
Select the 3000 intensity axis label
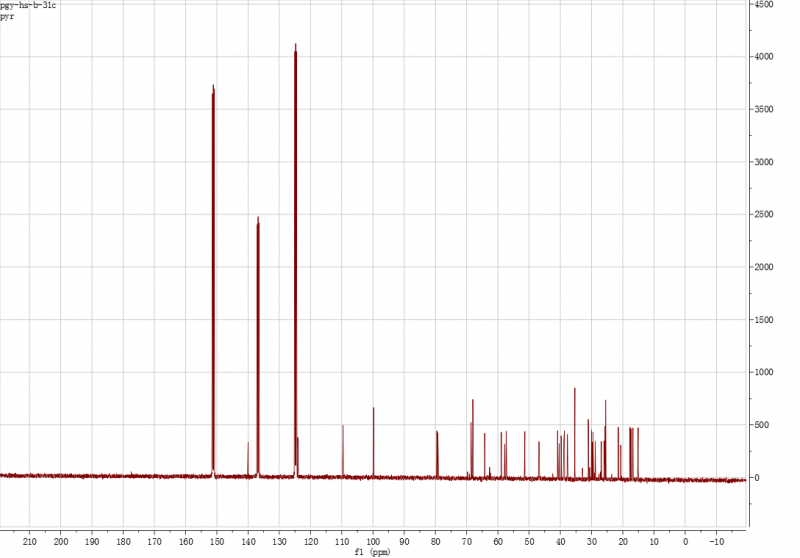coord(764,162)
